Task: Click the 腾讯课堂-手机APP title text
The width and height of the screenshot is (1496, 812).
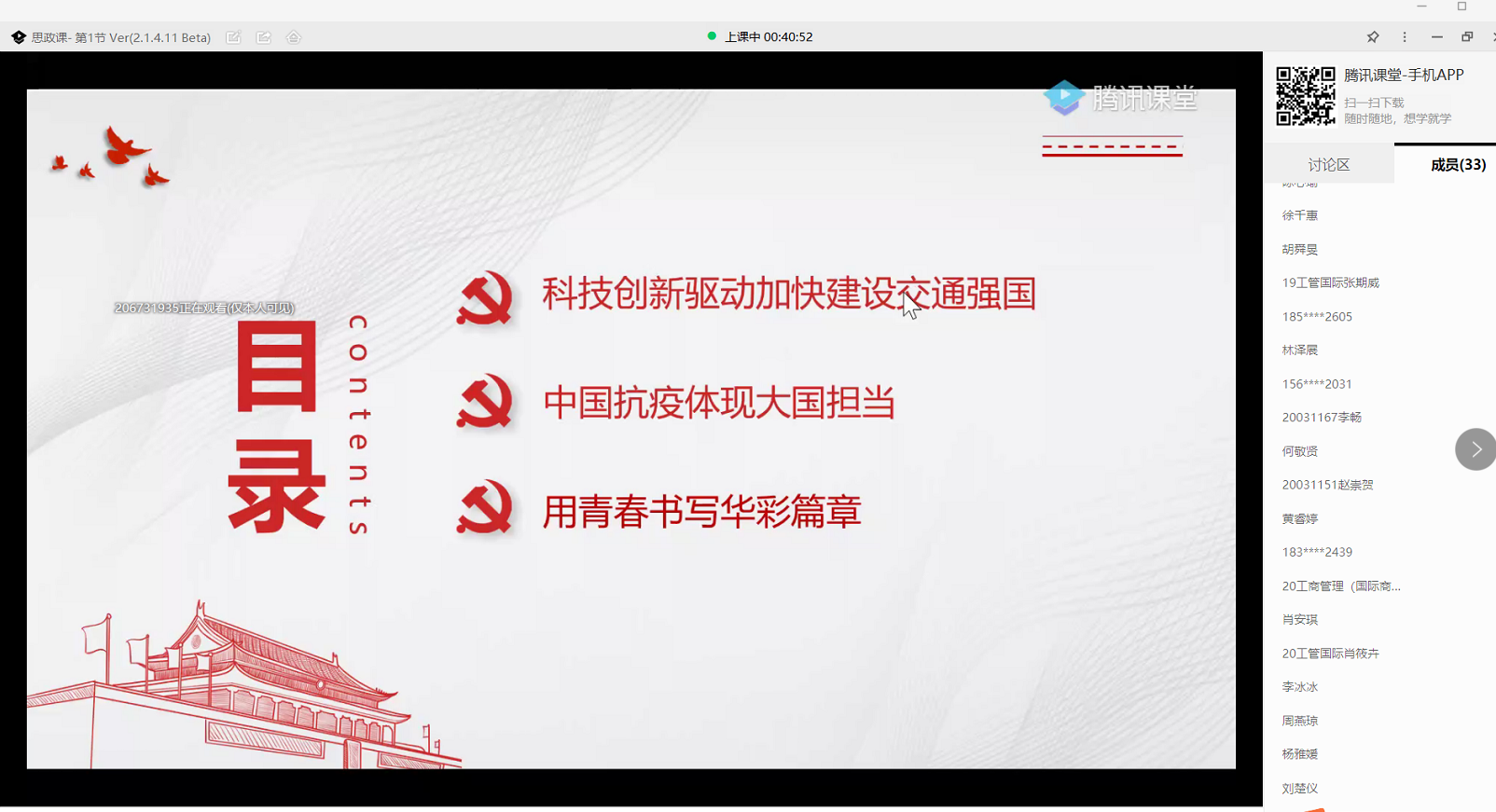Action: (1403, 76)
